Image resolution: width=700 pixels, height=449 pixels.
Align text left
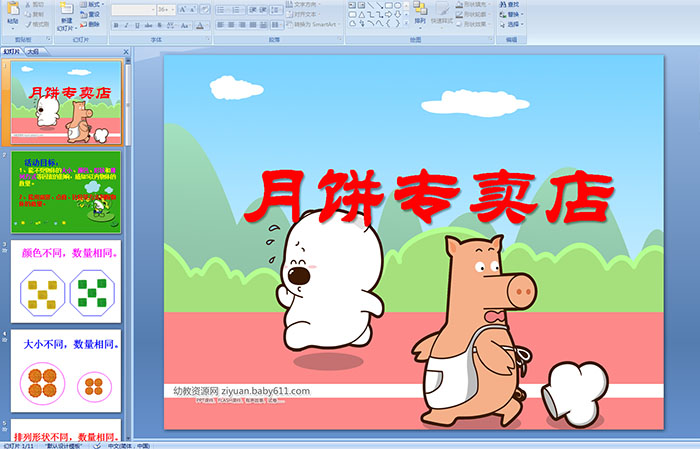[221, 25]
